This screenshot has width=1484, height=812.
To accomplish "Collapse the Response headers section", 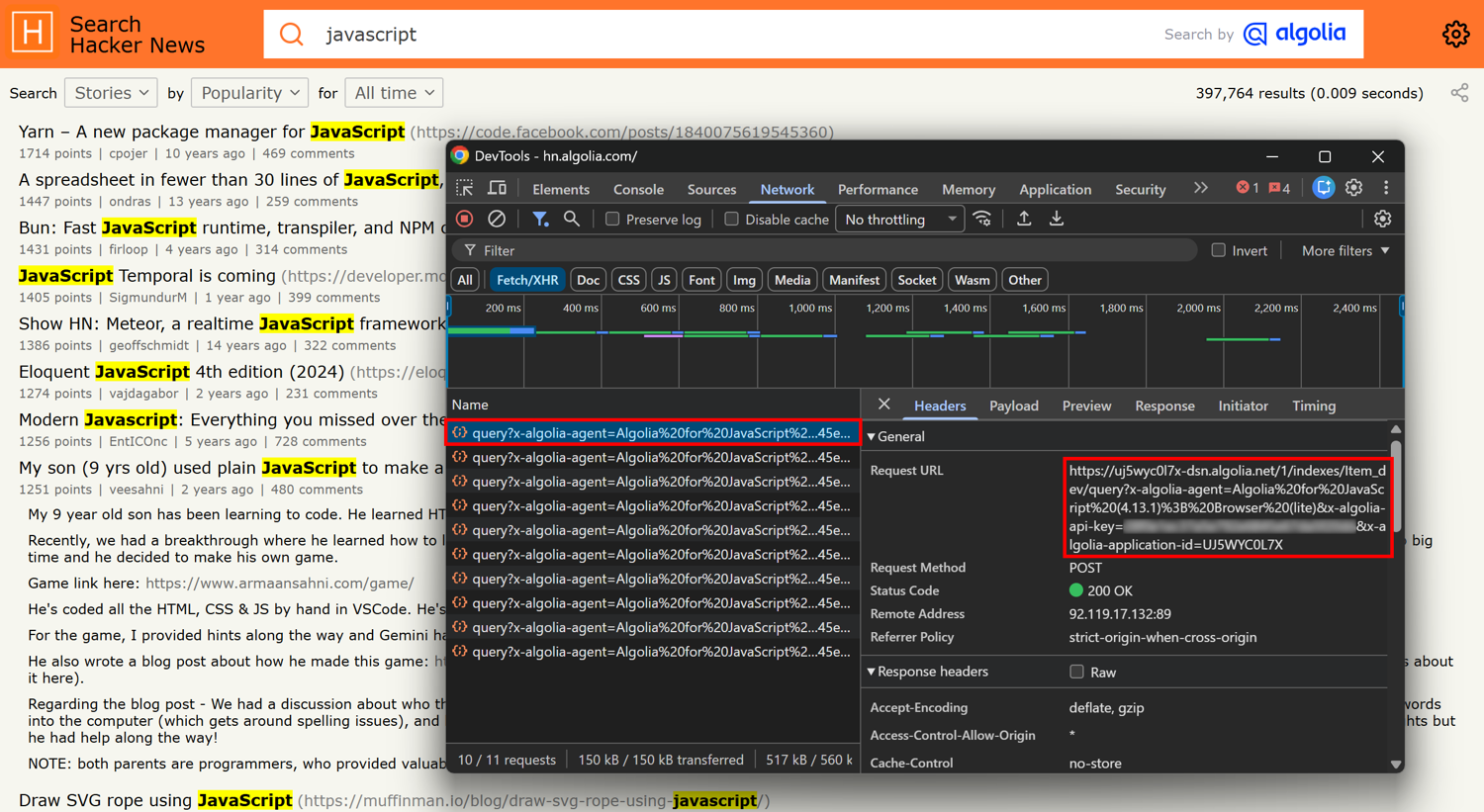I will (928, 672).
